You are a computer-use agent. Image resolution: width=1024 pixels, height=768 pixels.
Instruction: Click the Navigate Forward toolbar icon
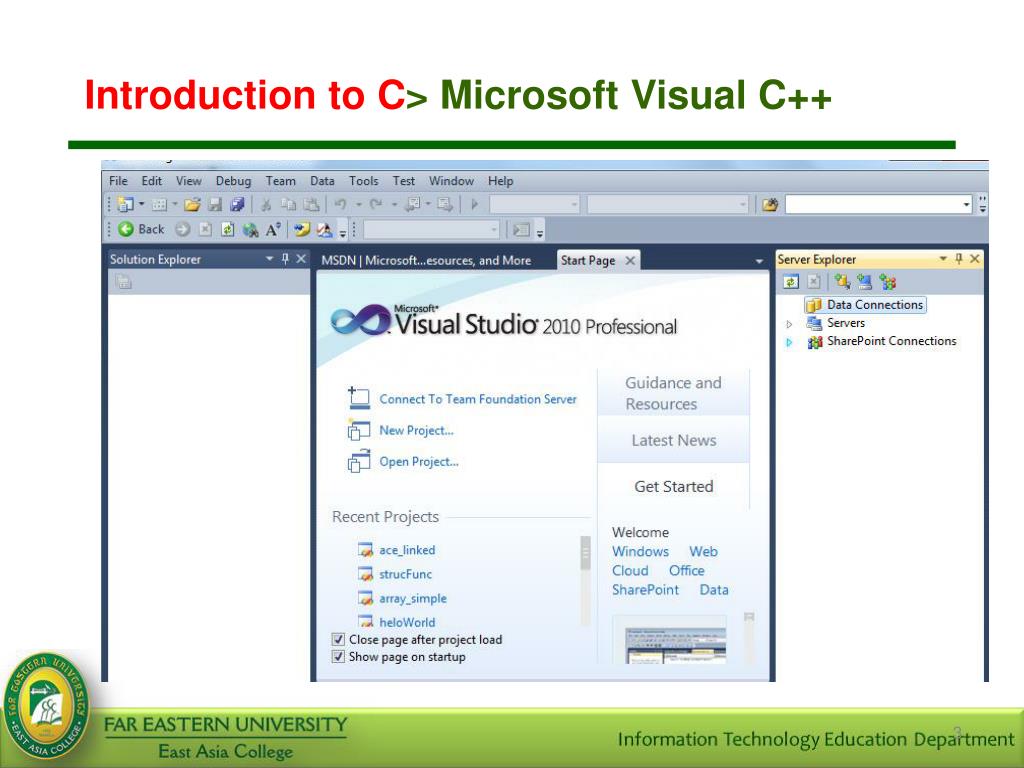(445, 204)
